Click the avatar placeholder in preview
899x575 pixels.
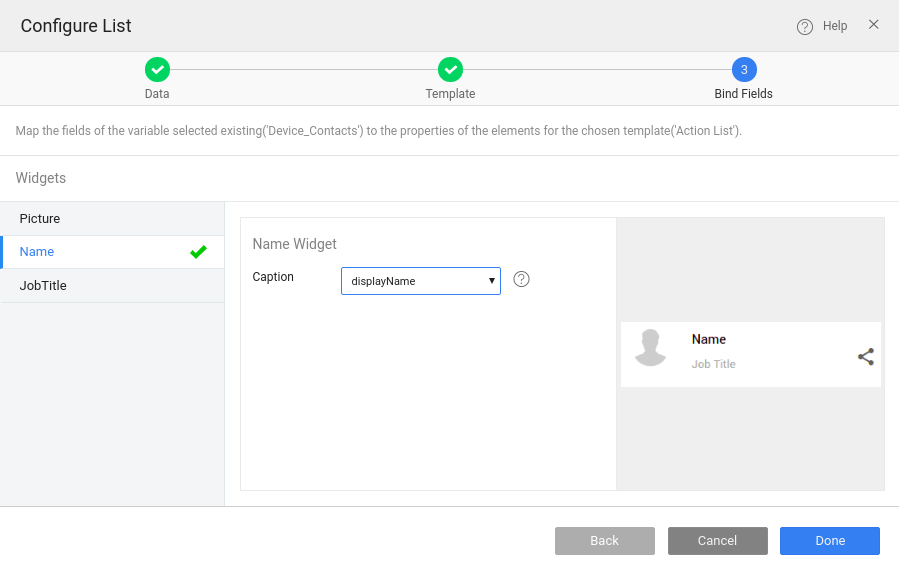click(650, 348)
